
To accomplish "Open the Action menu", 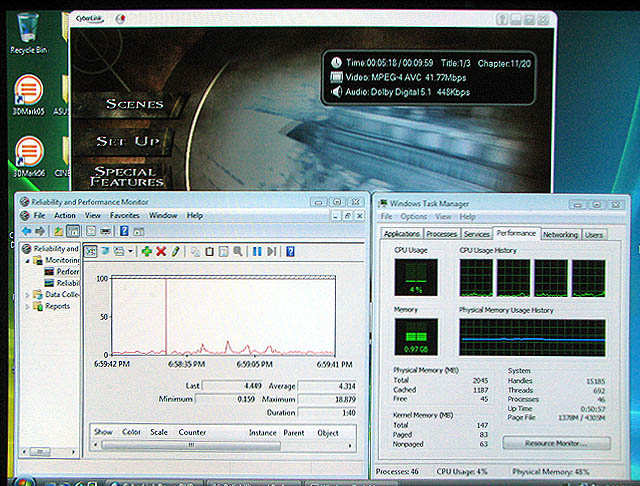I will [65, 215].
